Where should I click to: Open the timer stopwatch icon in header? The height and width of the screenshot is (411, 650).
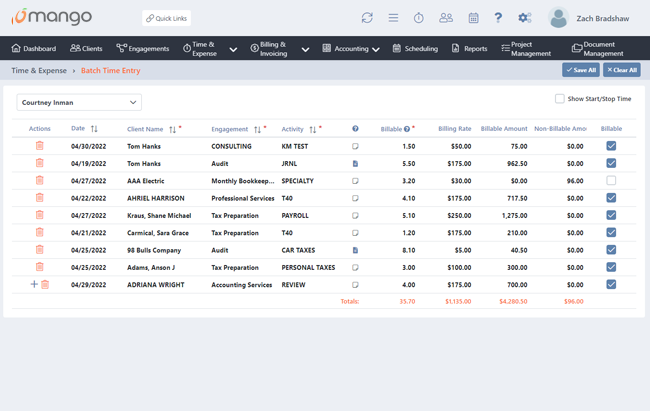coord(419,18)
